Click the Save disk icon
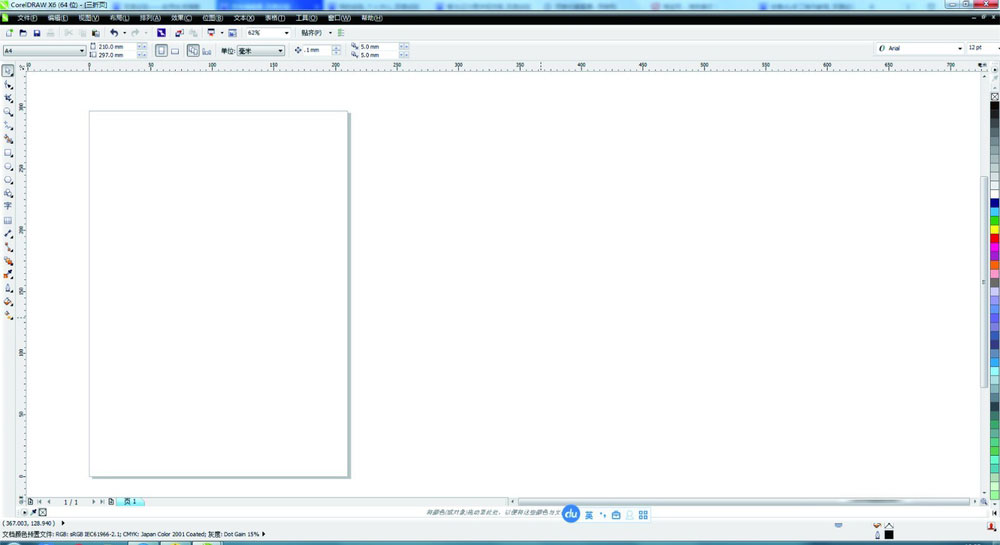 click(37, 33)
